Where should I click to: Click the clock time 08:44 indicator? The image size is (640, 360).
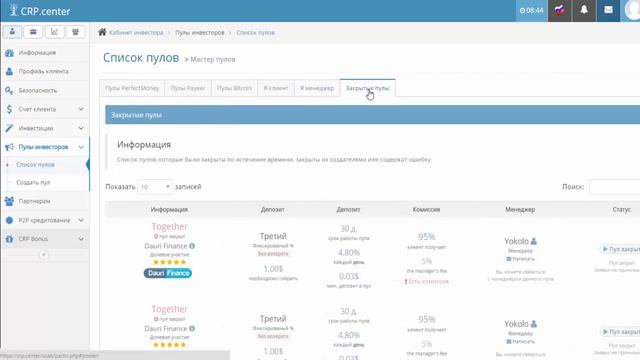(531, 10)
